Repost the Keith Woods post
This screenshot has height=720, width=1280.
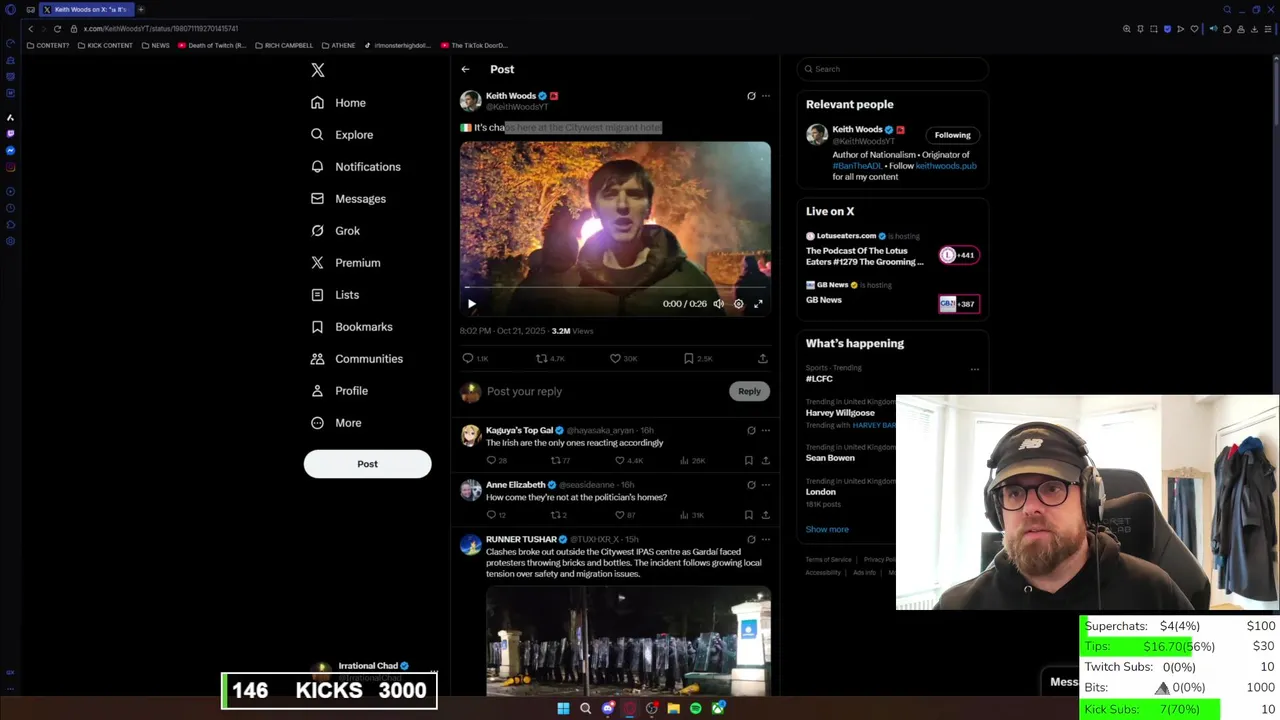pos(550,358)
